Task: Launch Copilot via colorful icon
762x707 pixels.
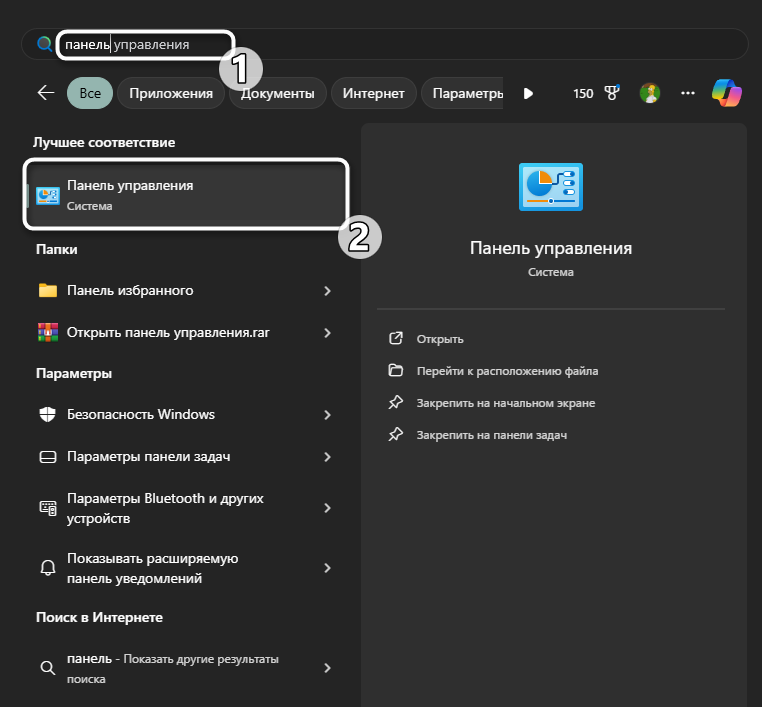Action: [x=727, y=93]
